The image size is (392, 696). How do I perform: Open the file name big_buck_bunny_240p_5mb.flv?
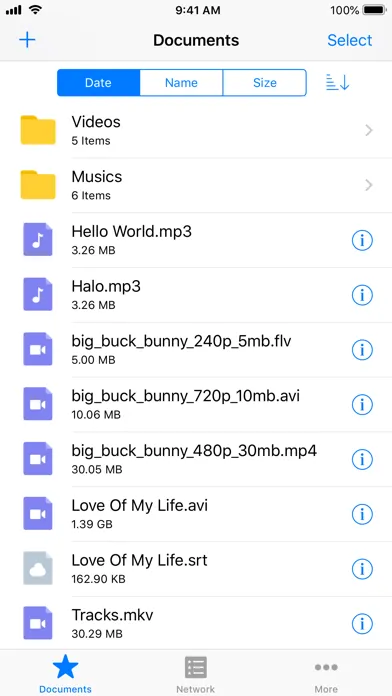[x=182, y=341]
